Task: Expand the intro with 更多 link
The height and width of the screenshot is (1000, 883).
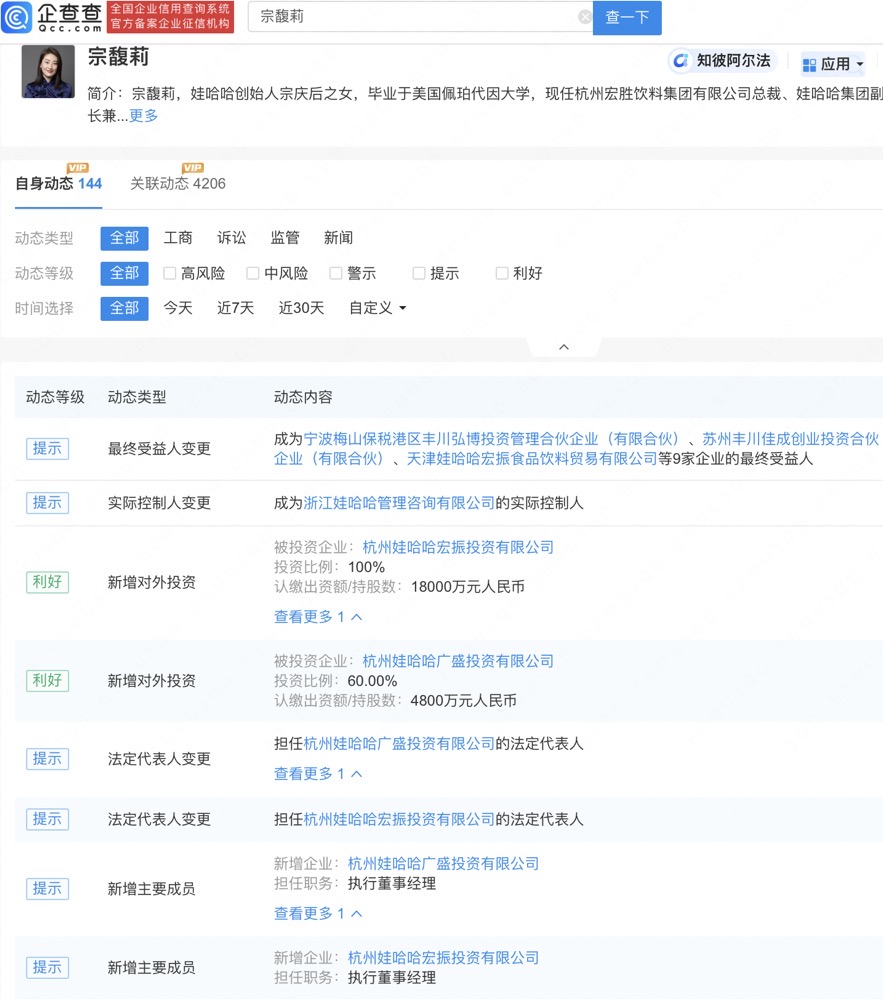Action: tap(143, 115)
